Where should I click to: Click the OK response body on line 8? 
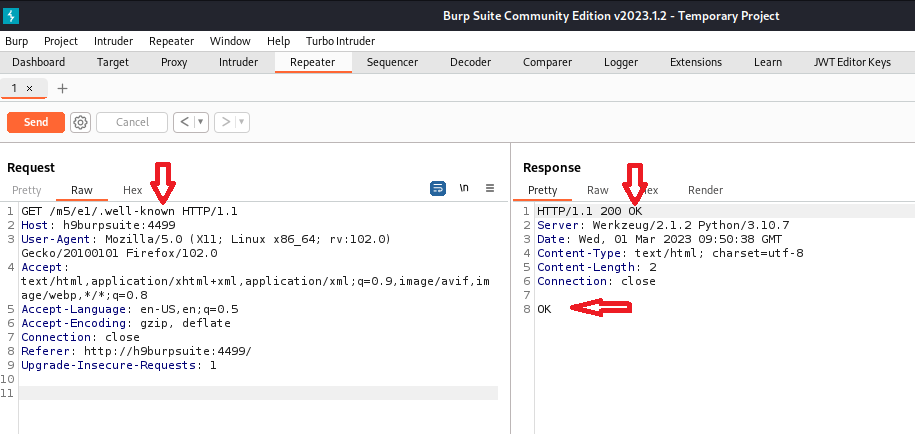544,309
